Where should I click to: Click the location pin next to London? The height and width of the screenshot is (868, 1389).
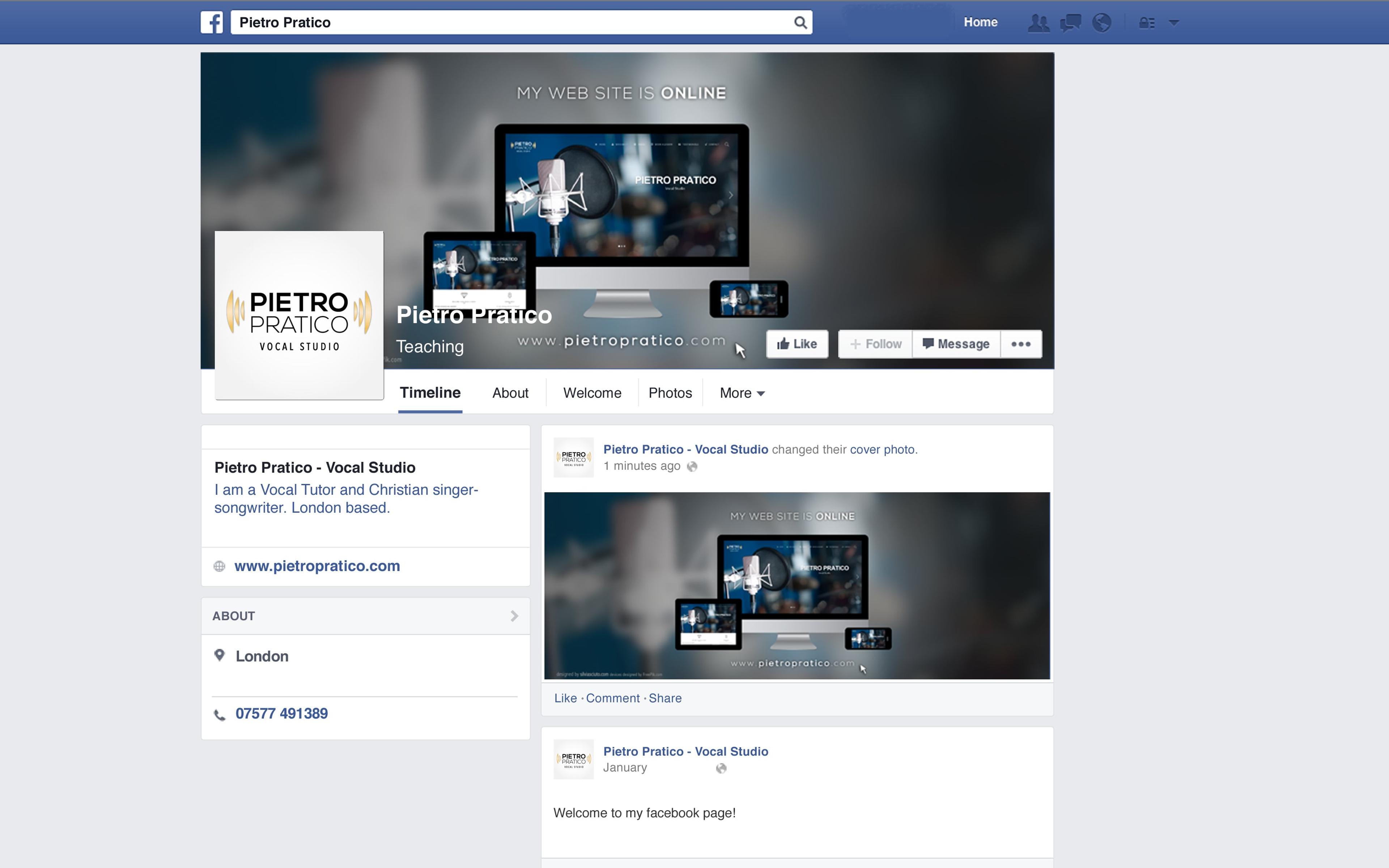click(x=219, y=655)
